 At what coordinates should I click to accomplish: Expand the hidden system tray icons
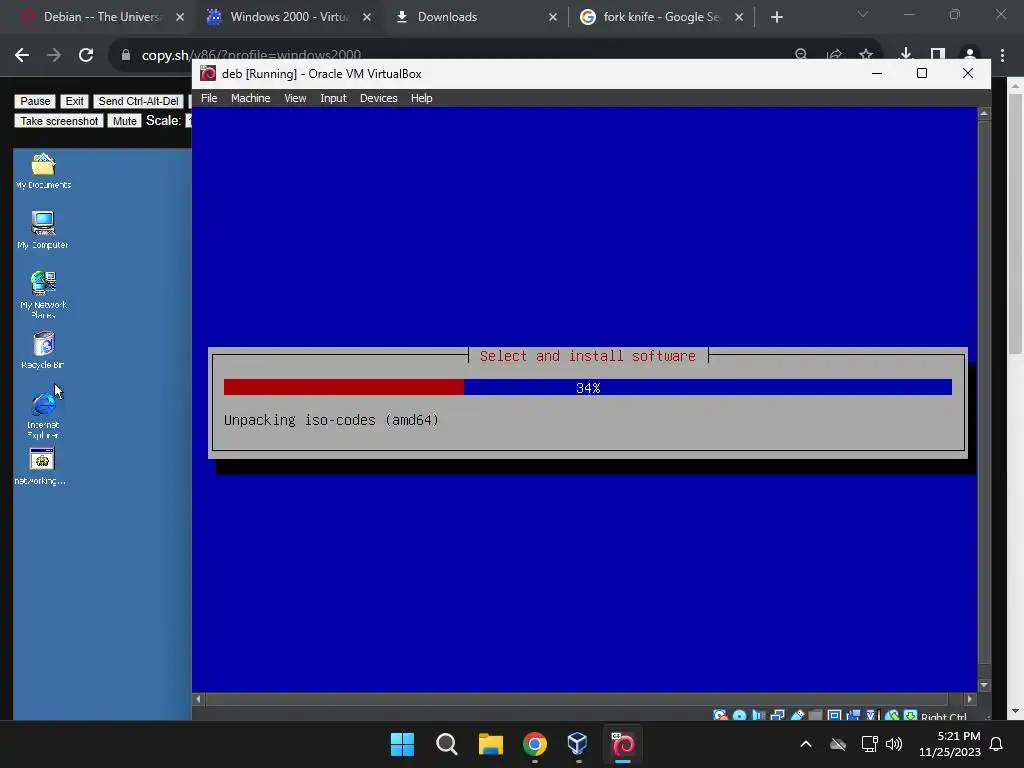point(806,744)
